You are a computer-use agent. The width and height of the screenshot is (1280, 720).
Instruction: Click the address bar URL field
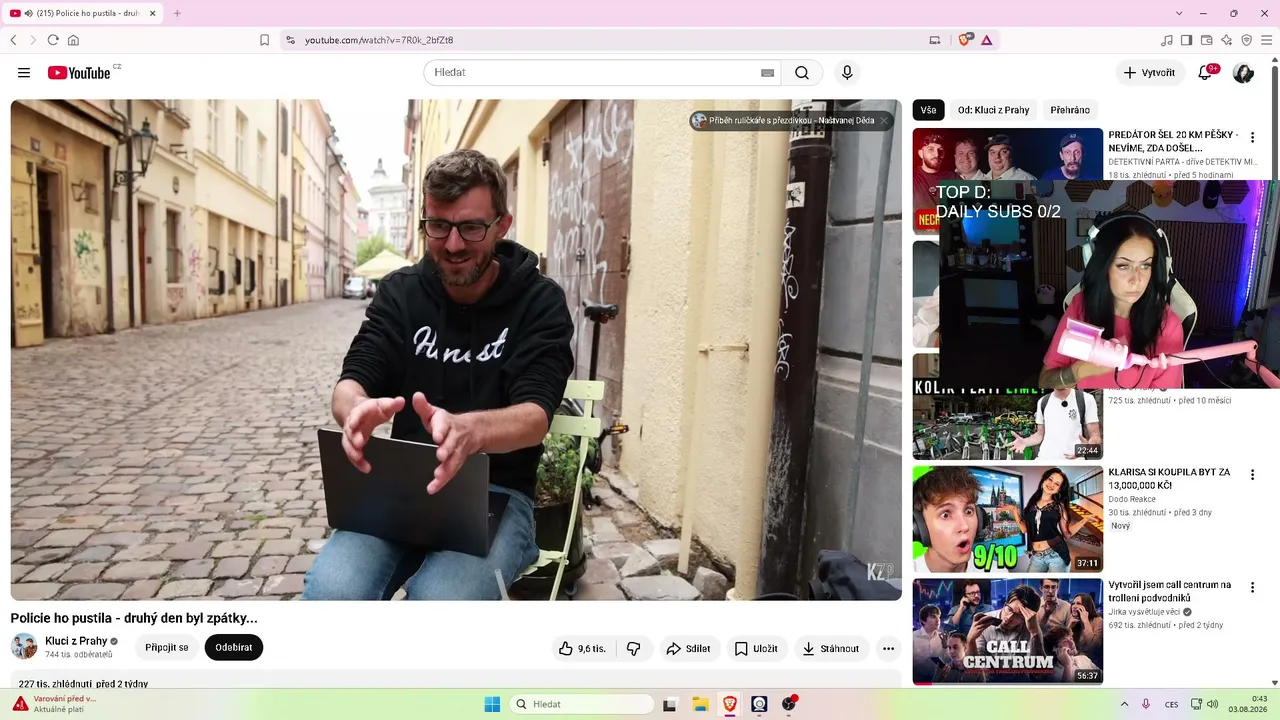(610, 40)
